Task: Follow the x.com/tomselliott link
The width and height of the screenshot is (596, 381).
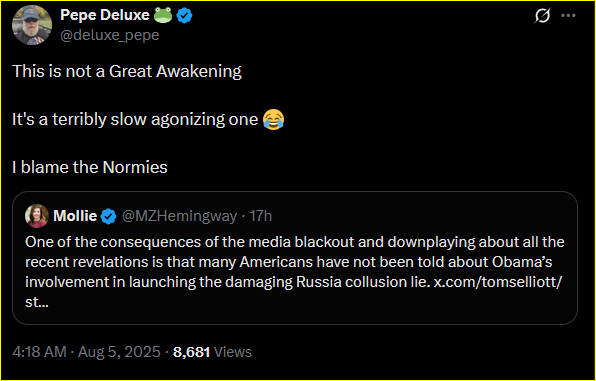Action: pyautogui.click(x=498, y=283)
